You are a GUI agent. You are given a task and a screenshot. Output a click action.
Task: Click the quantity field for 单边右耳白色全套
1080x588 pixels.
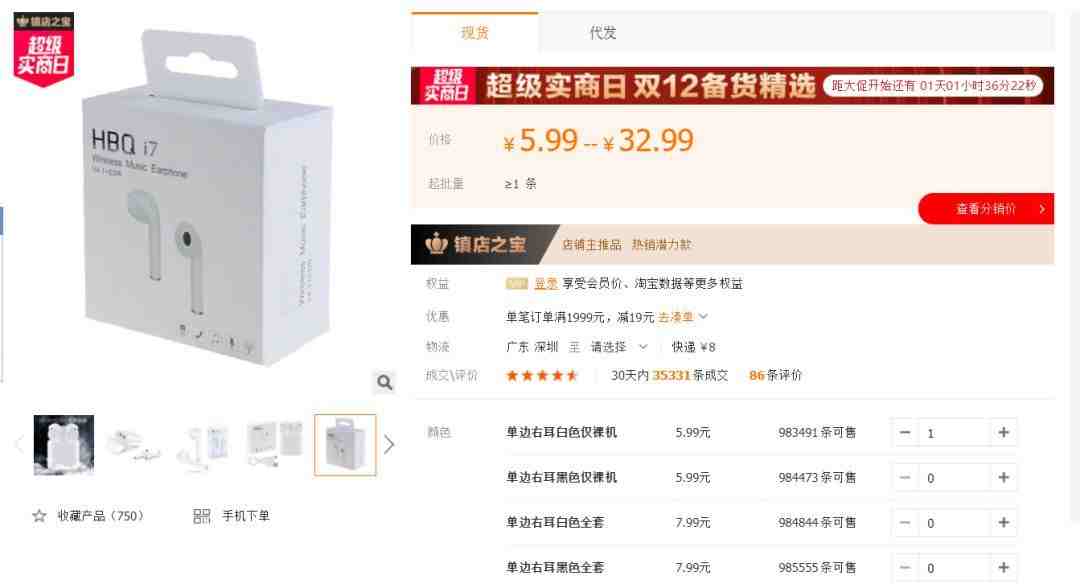(x=954, y=523)
